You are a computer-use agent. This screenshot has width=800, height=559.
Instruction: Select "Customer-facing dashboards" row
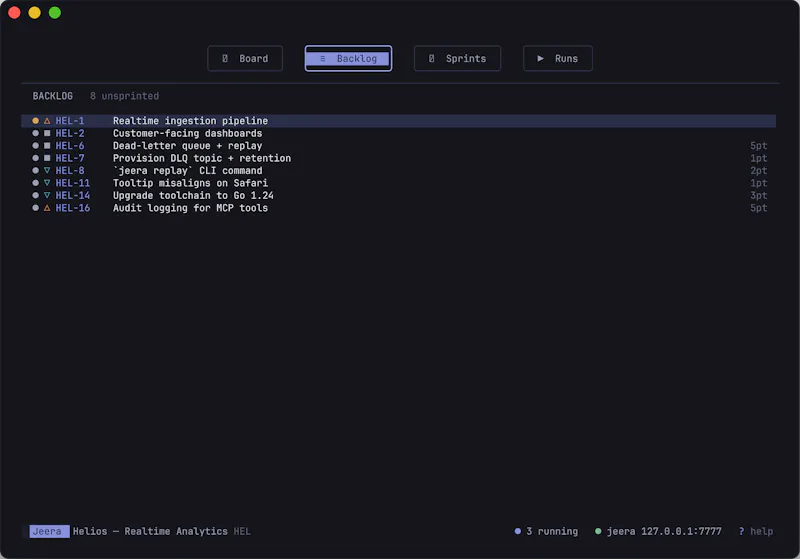398,133
